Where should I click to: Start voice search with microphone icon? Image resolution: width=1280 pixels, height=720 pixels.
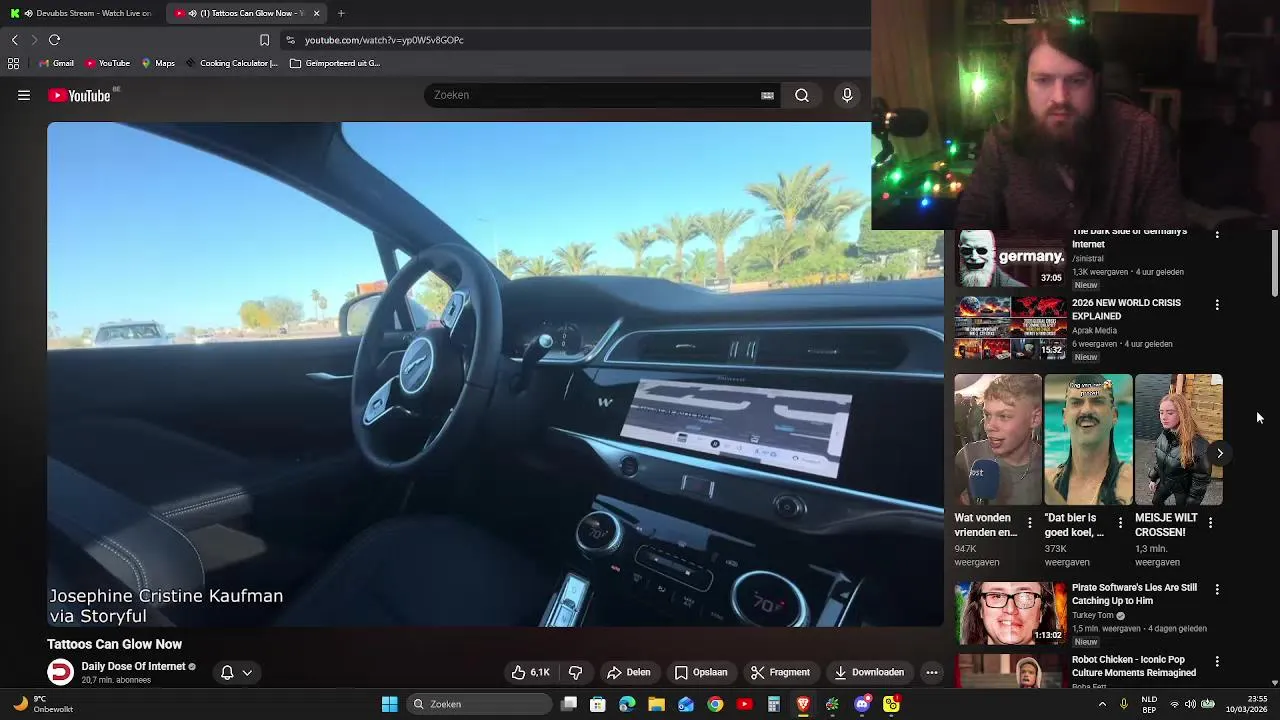(847, 95)
